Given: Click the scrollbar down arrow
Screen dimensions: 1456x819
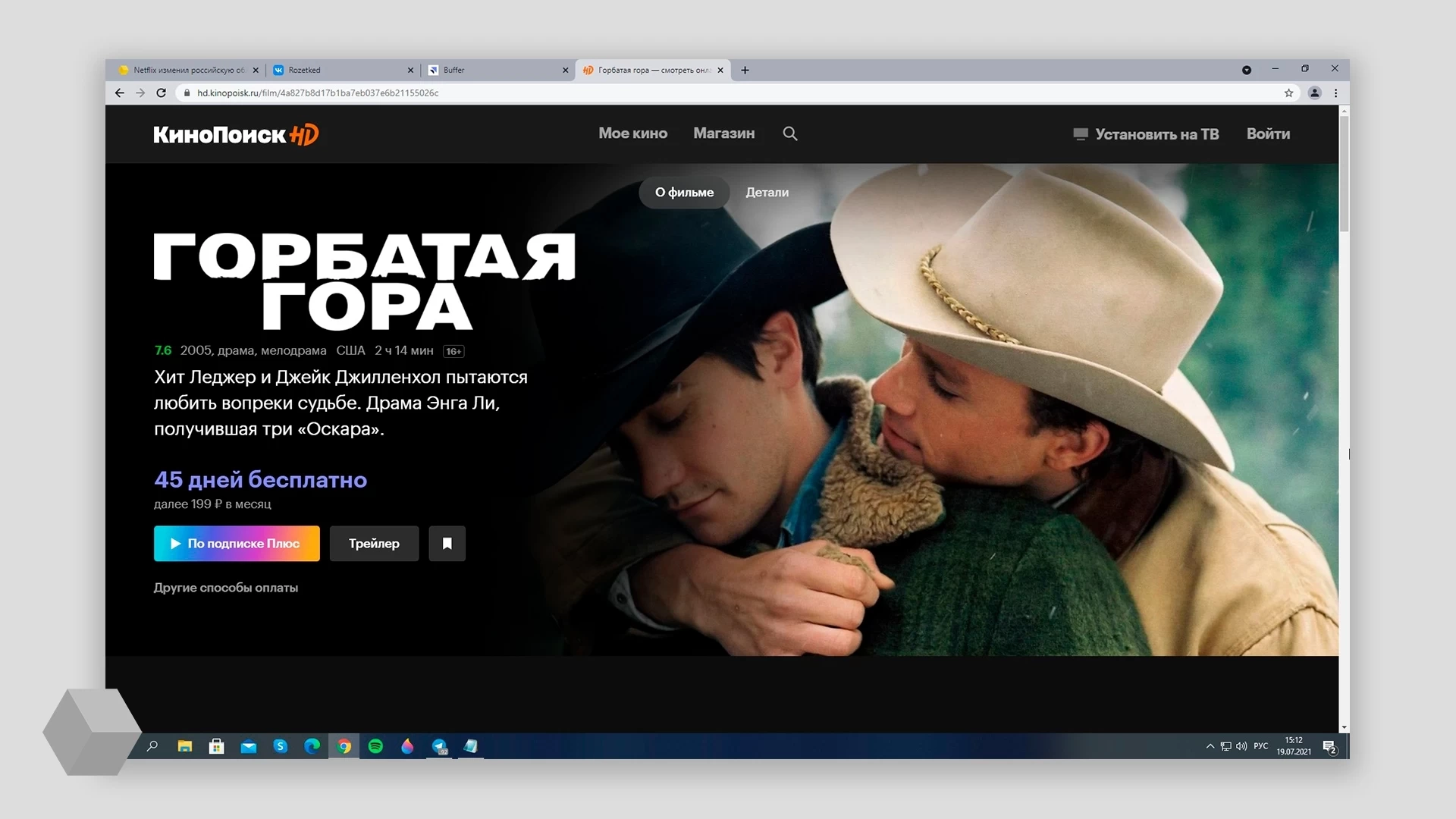Looking at the screenshot, I should 1344,727.
